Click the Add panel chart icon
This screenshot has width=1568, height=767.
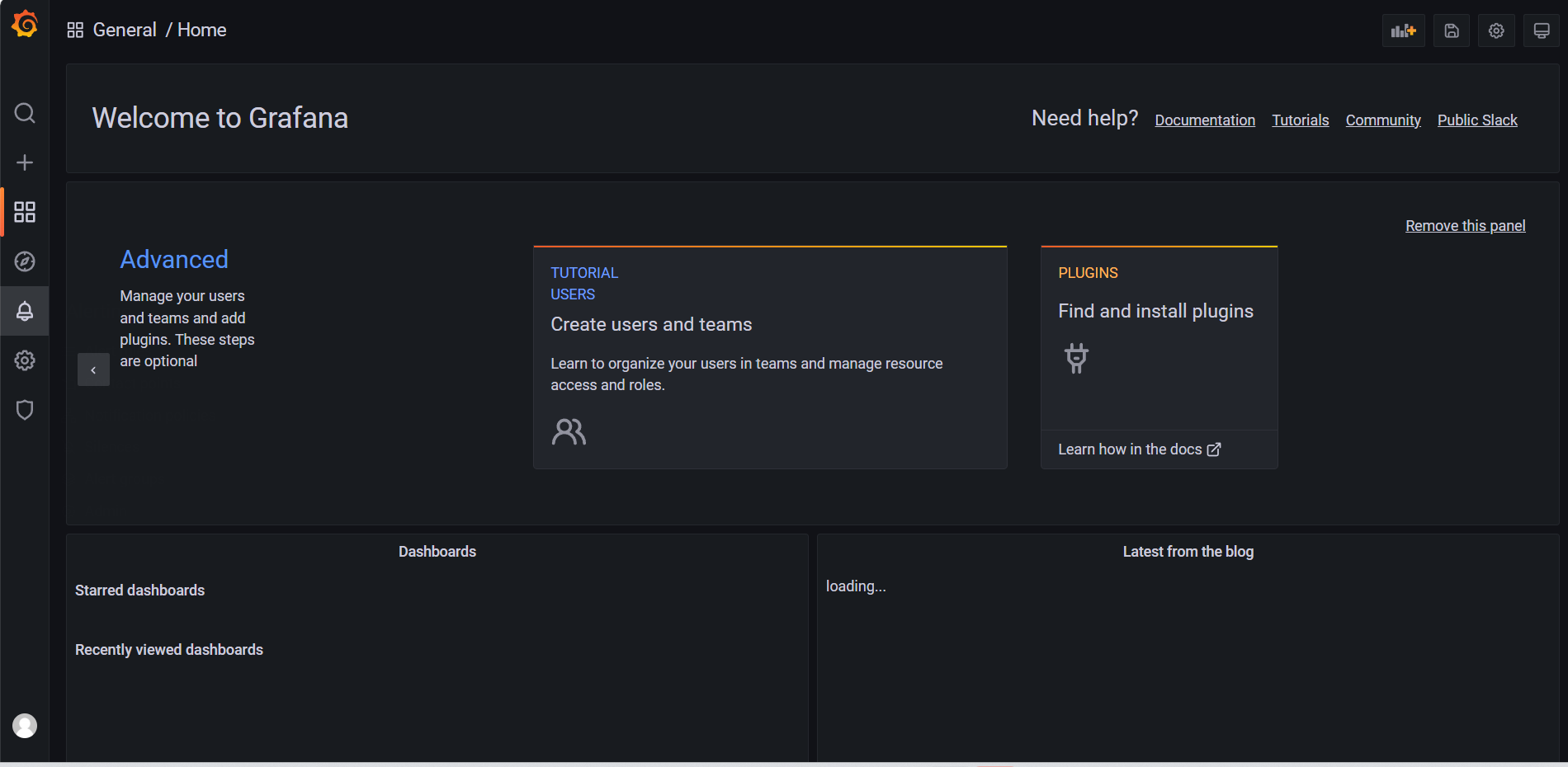1404,31
